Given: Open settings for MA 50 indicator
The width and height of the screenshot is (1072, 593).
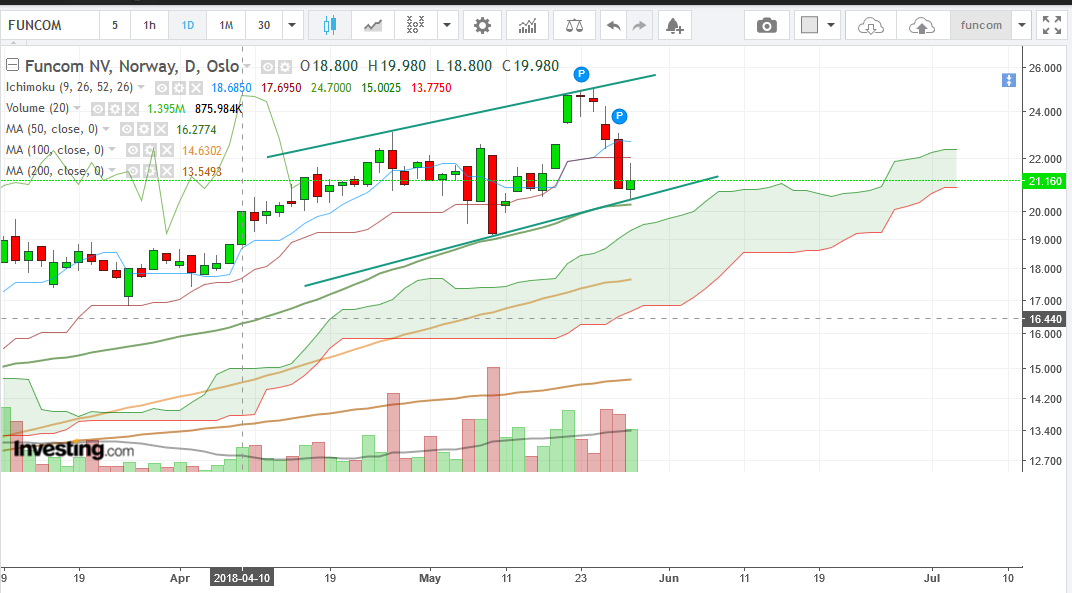Looking at the screenshot, I should 144,129.
